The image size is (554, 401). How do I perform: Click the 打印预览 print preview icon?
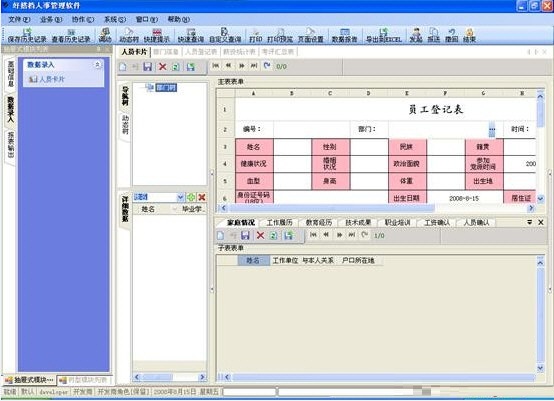(x=280, y=36)
